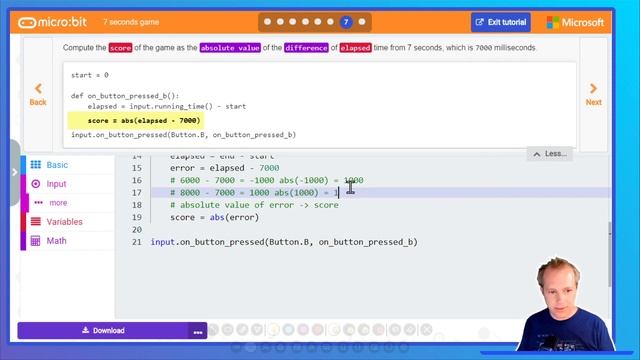Click the editor vertical scrollbar
This screenshot has width=640, height=360.
610,254
